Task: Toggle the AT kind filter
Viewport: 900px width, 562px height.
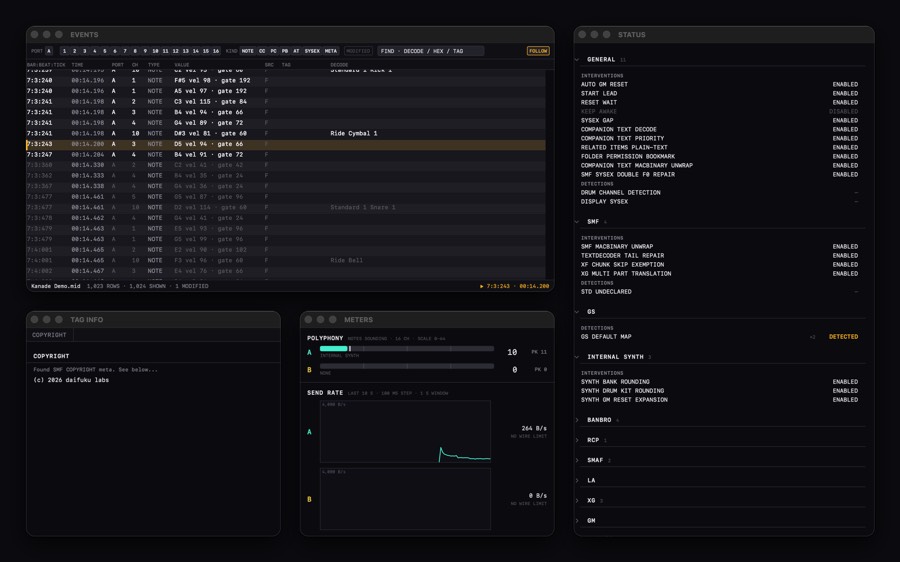Action: tap(297, 51)
